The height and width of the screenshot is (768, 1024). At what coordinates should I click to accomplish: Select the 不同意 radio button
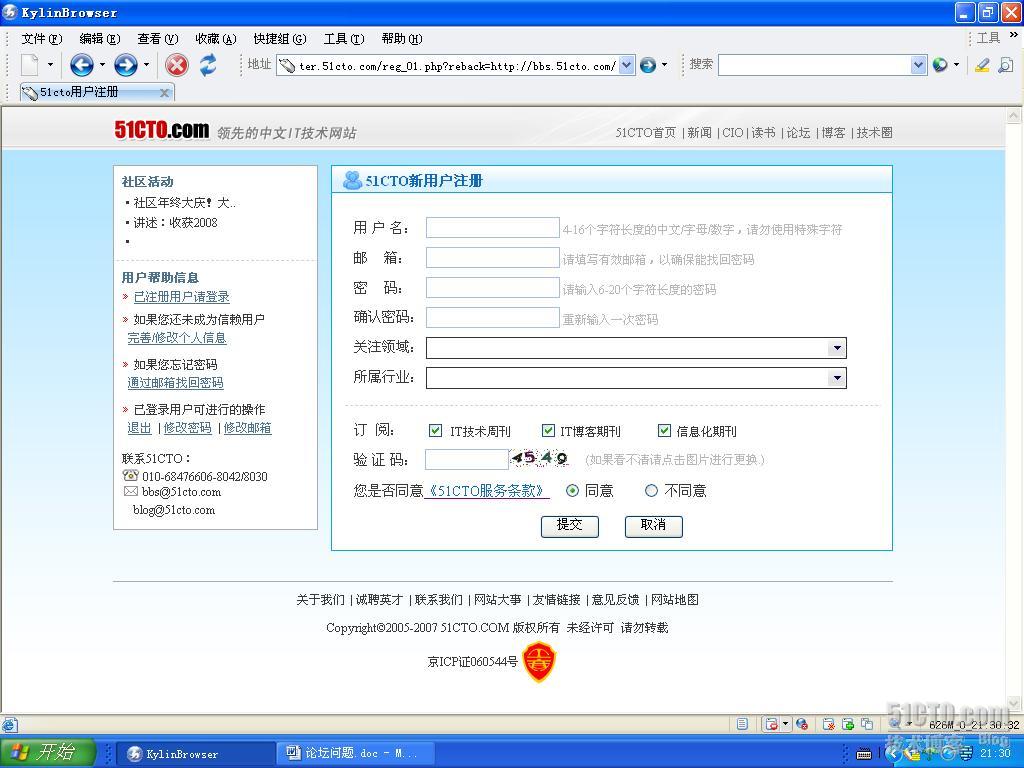(651, 490)
